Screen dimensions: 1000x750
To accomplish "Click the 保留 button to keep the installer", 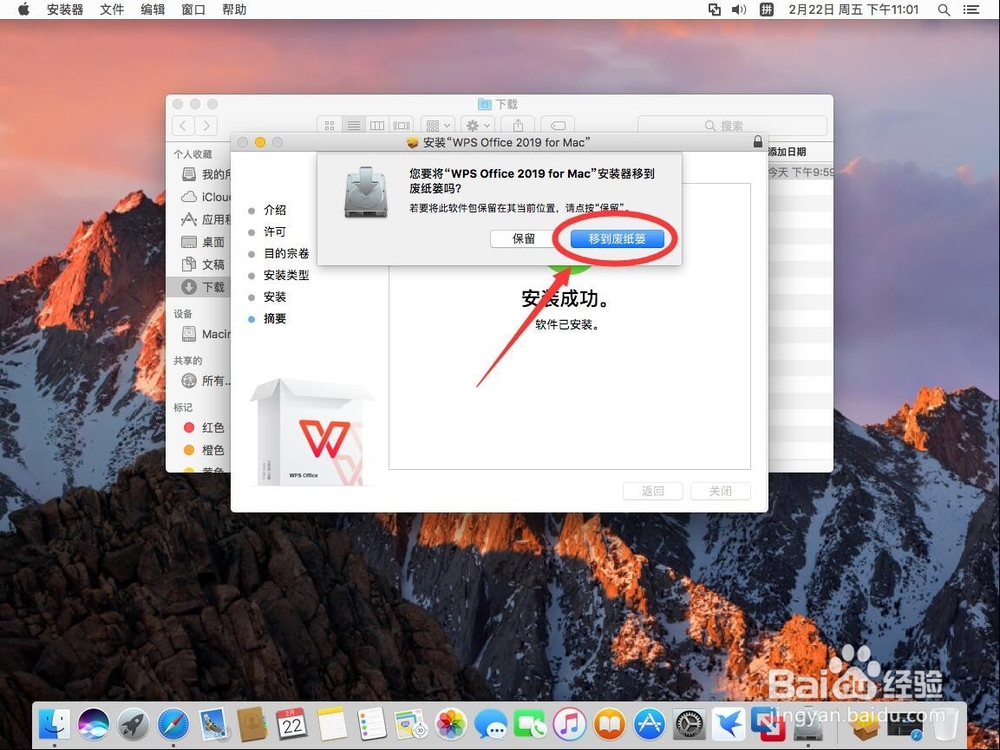I will click(x=524, y=239).
